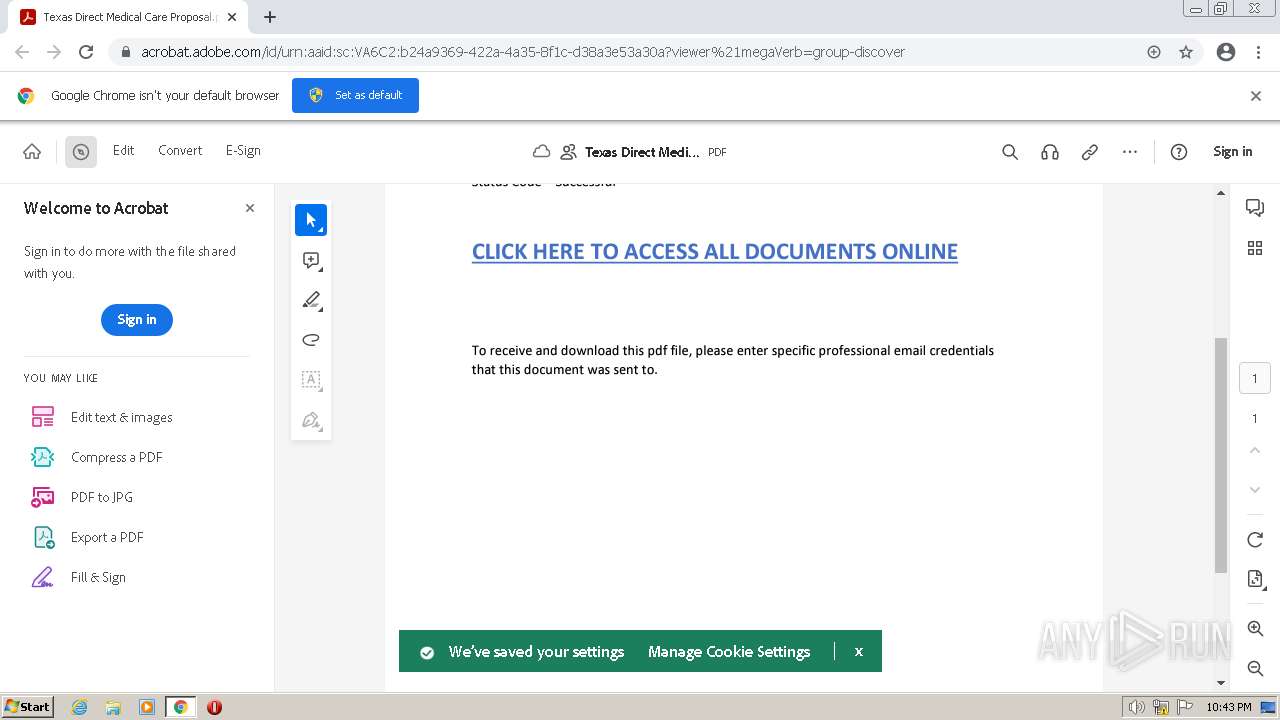Viewport: 1280px width, 720px height.
Task: Close the Welcome to Acrobat panel
Action: (x=250, y=208)
